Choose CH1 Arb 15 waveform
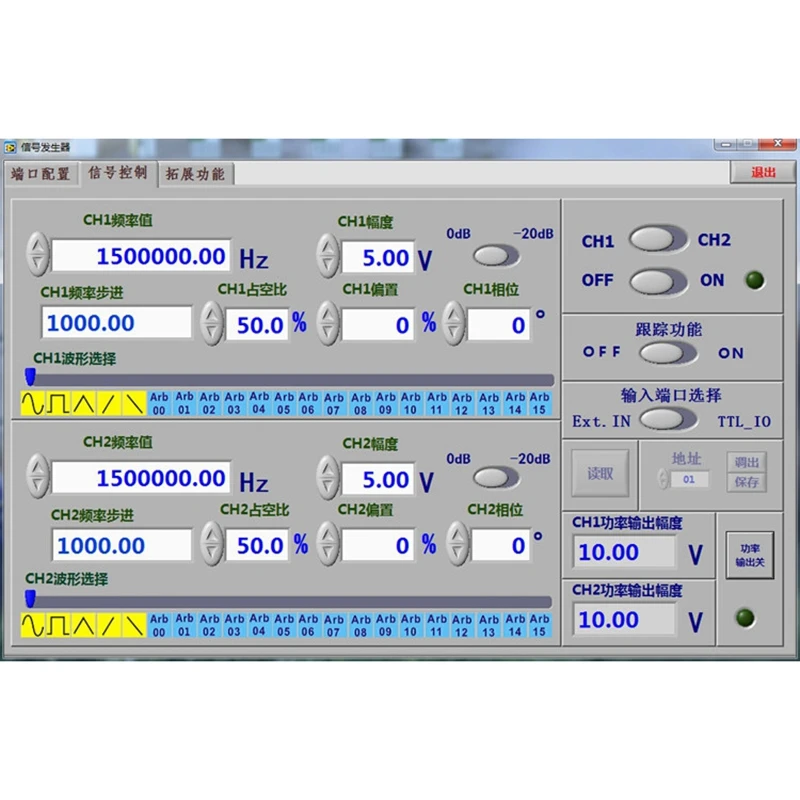This screenshot has width=800, height=800. (540, 404)
